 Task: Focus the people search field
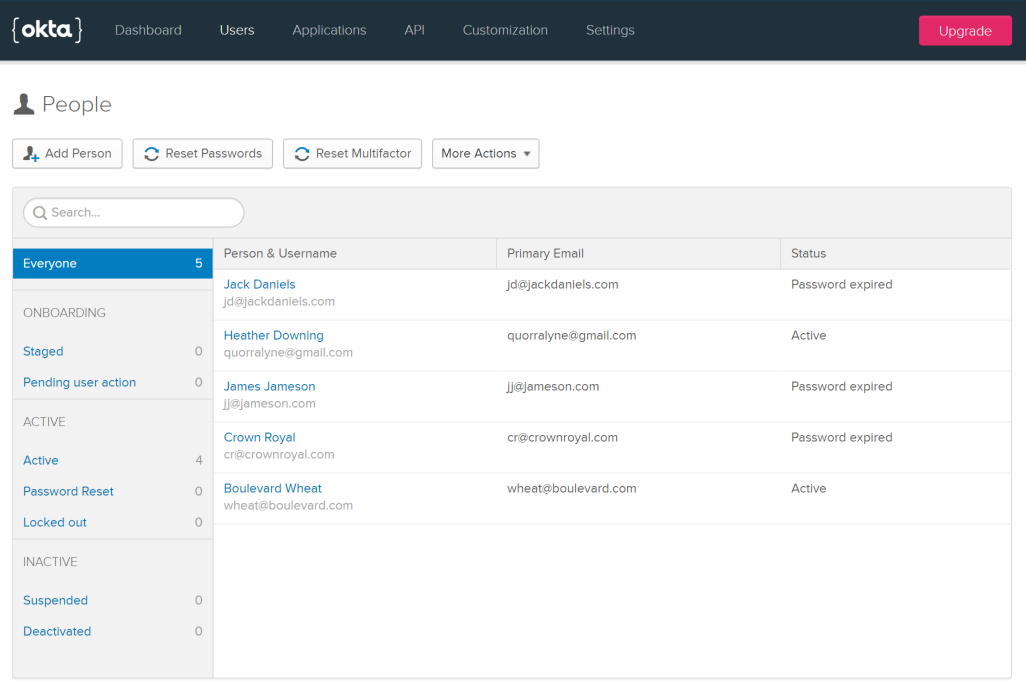tap(140, 213)
